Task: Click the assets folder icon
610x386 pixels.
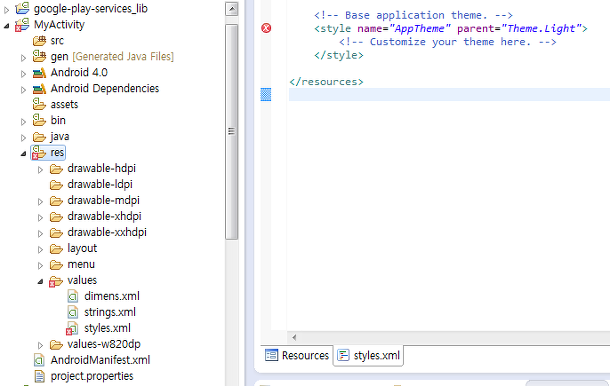Action: coord(39,104)
